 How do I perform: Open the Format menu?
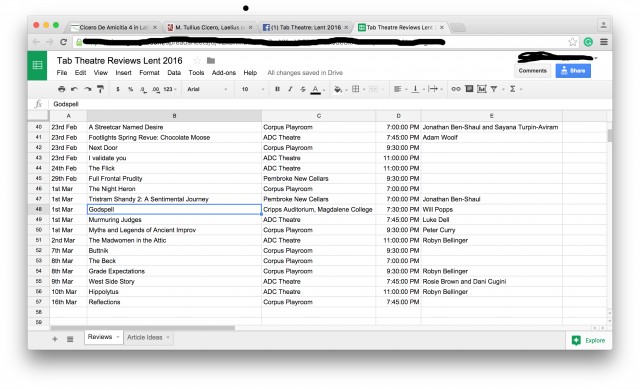pyautogui.click(x=149, y=73)
